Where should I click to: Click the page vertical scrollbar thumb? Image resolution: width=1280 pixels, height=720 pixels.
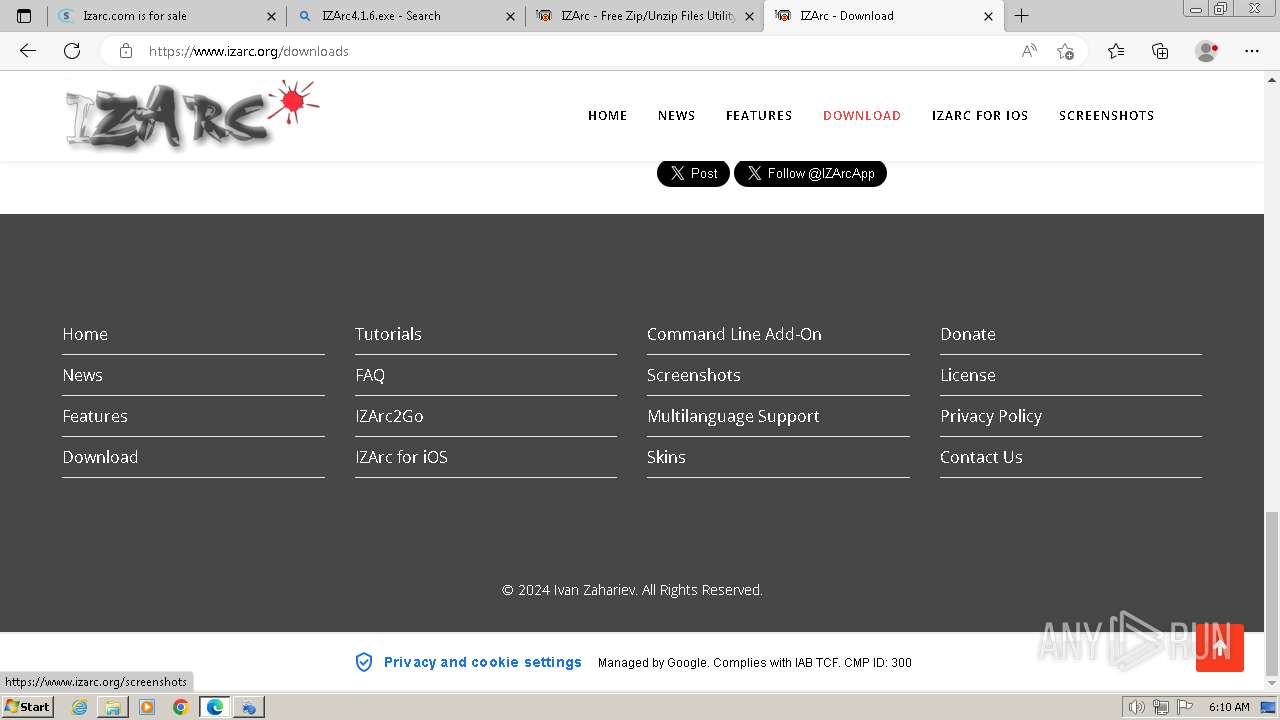click(x=1272, y=593)
